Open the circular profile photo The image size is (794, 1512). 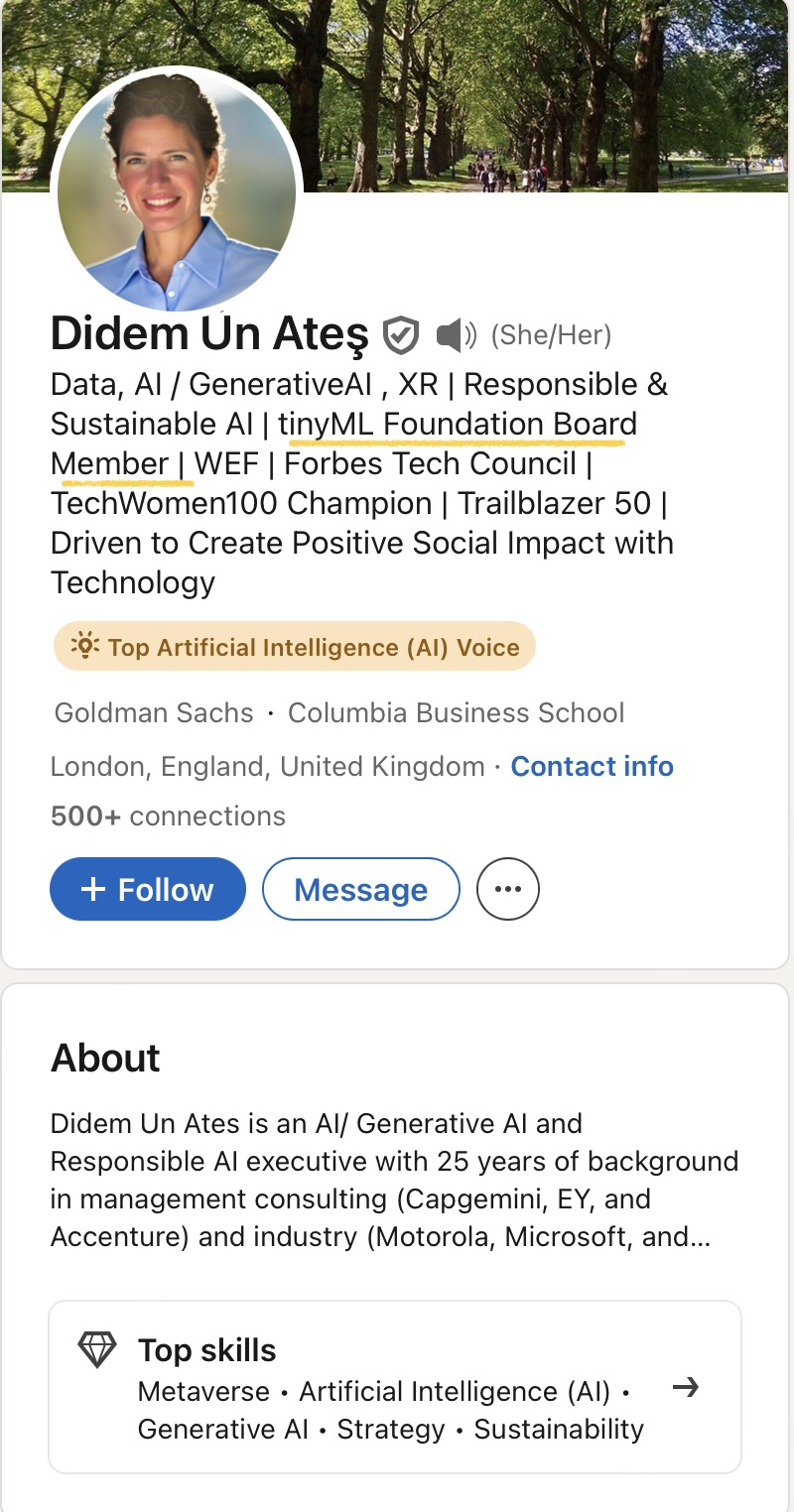tap(177, 189)
